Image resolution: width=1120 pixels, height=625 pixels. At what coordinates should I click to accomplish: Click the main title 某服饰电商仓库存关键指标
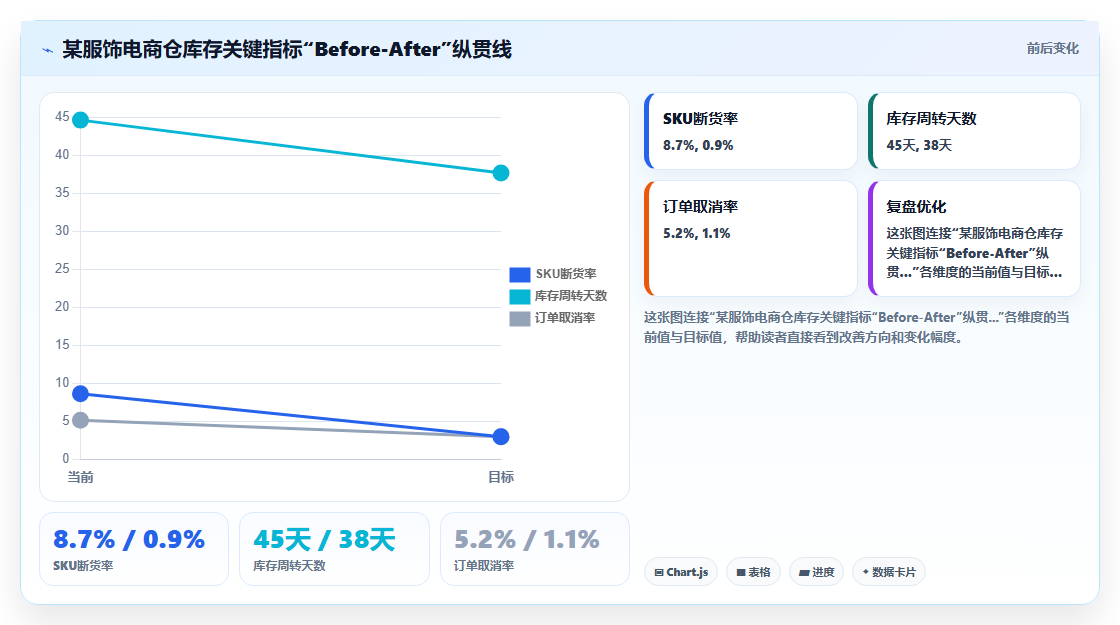coord(287,49)
